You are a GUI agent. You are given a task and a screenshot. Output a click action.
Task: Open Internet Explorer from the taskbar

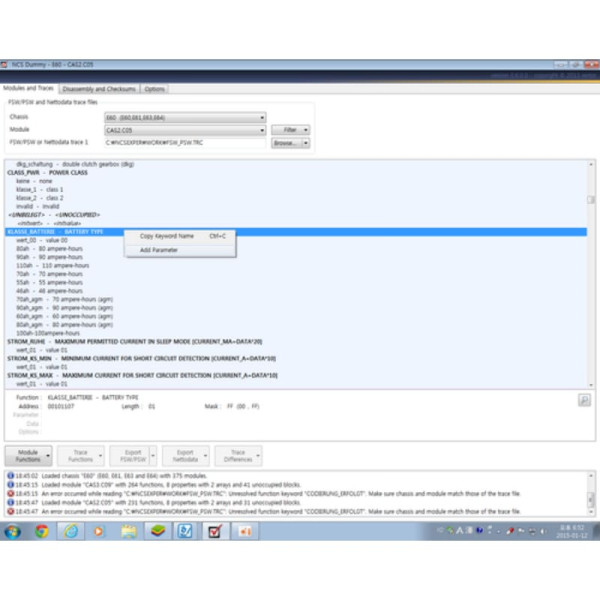coord(71,531)
